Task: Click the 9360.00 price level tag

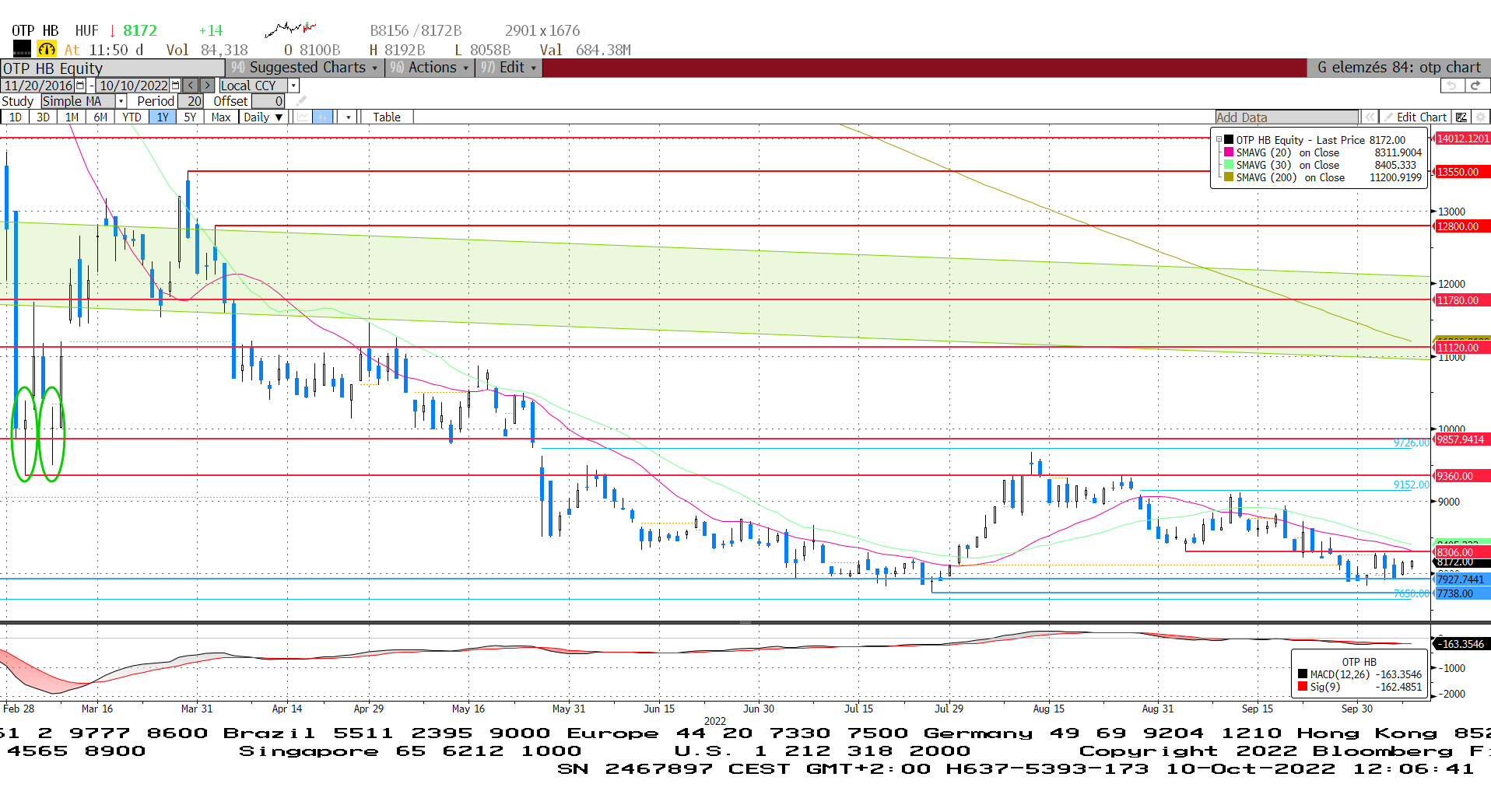Action: (x=1462, y=476)
